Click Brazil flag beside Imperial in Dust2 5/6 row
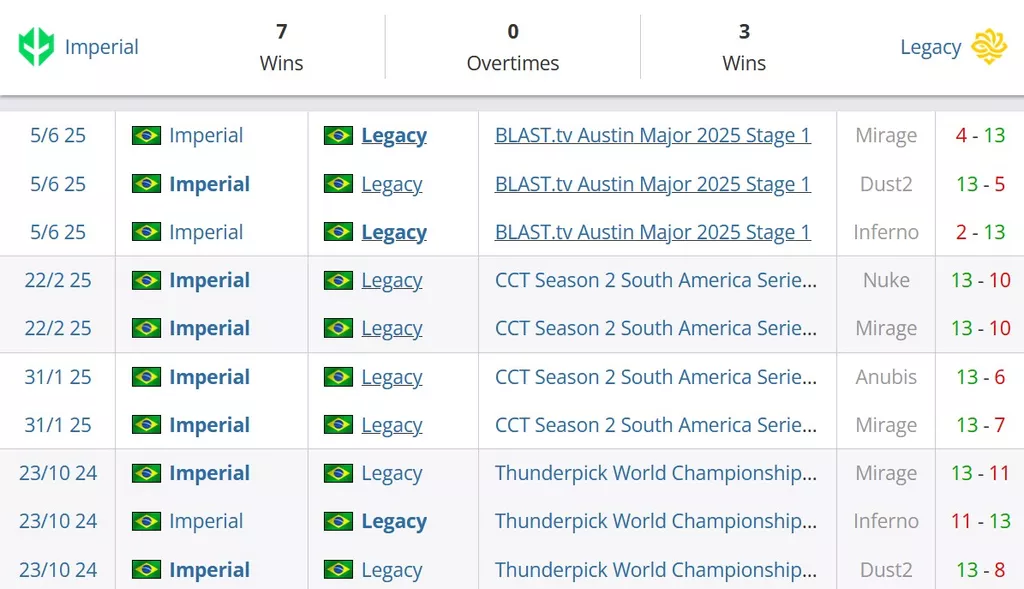Screen dimensions: 1024x589 146,183
